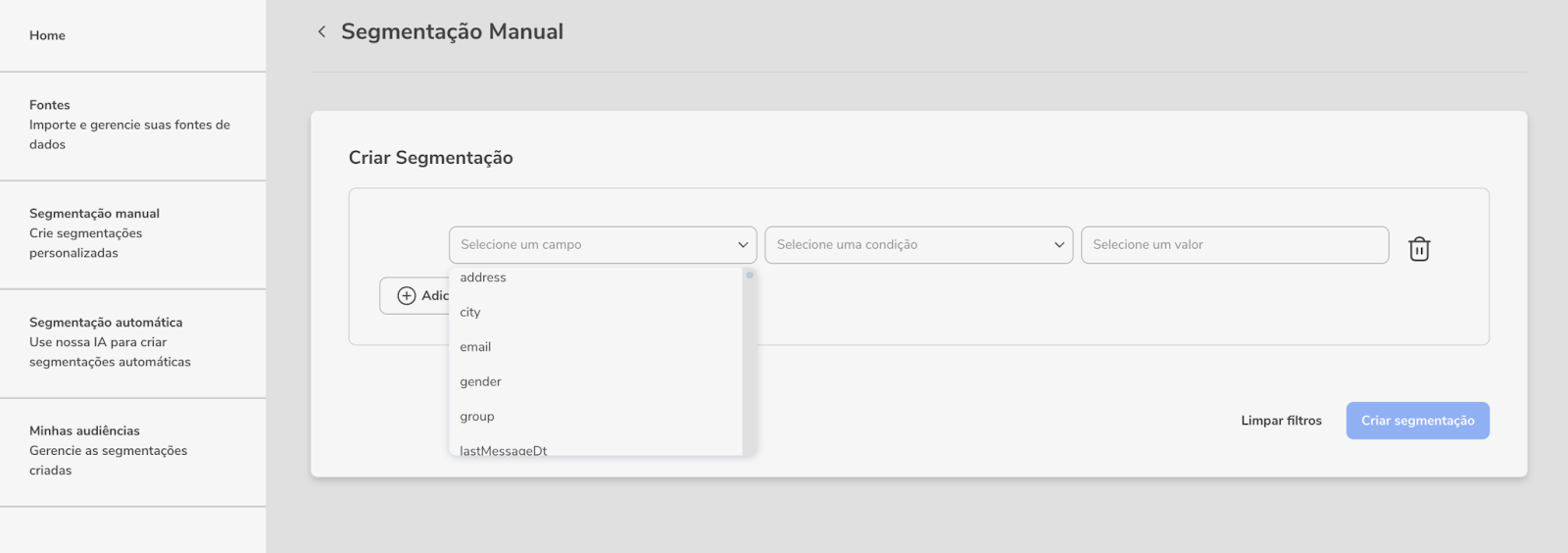Delete filter row with trash icon
The image size is (1568, 553).
click(1419, 249)
